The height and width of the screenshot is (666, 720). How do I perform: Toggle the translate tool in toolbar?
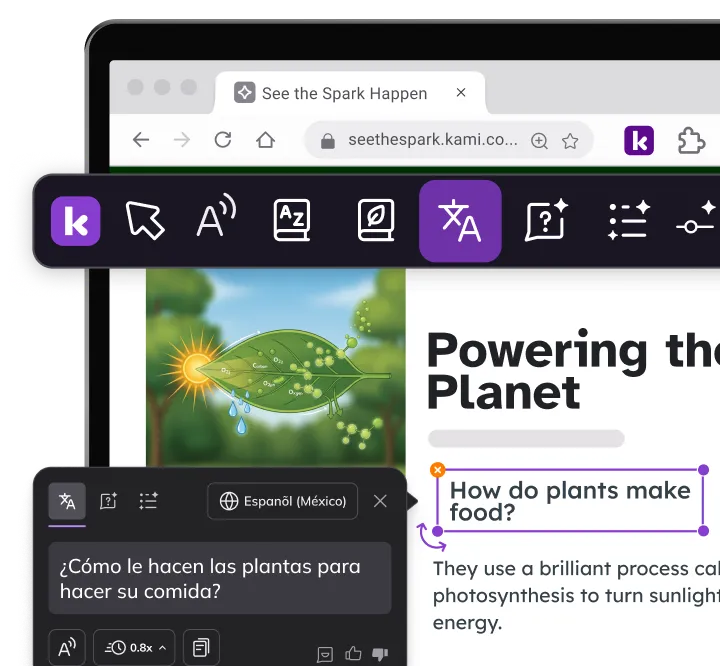coord(460,221)
